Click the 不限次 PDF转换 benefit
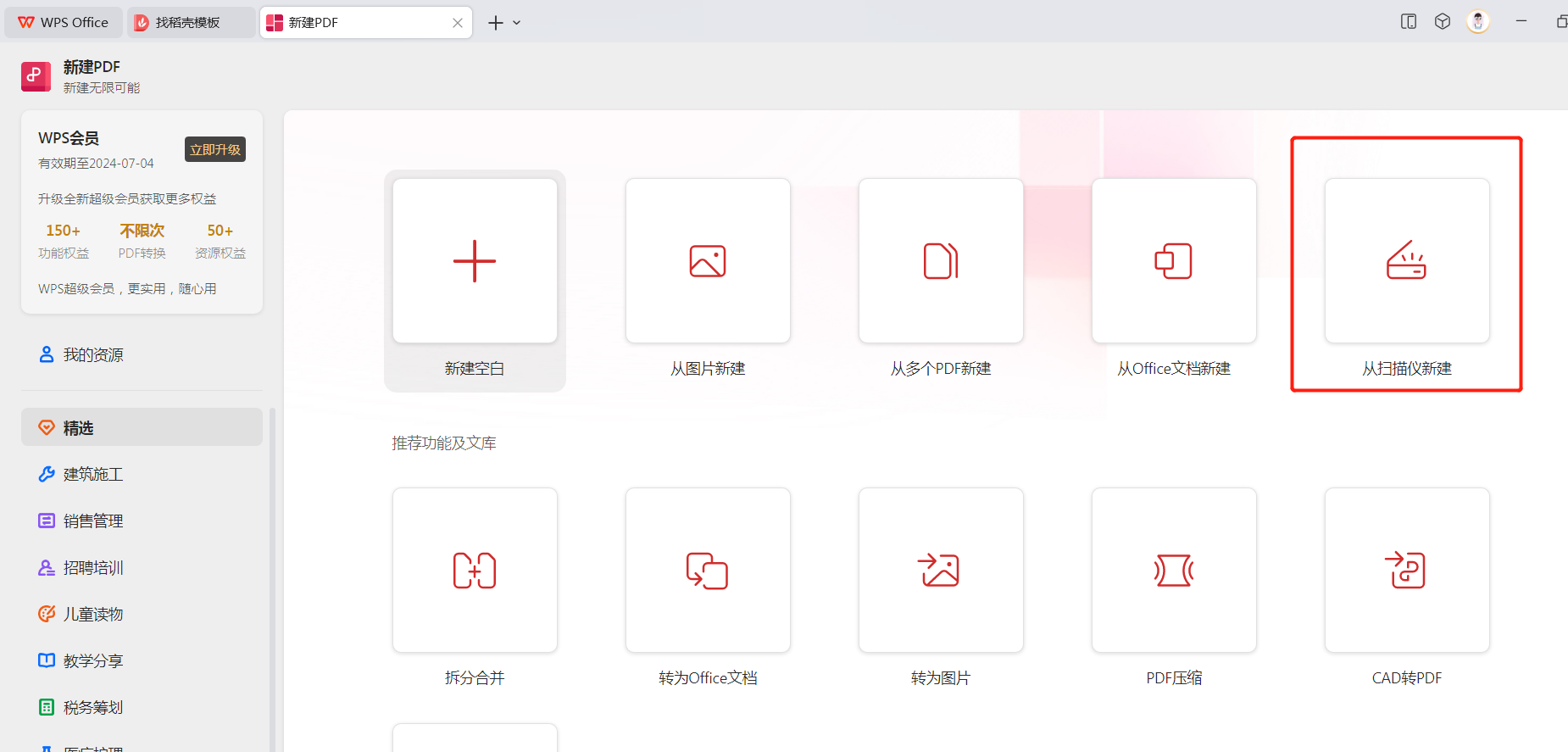 [142, 241]
